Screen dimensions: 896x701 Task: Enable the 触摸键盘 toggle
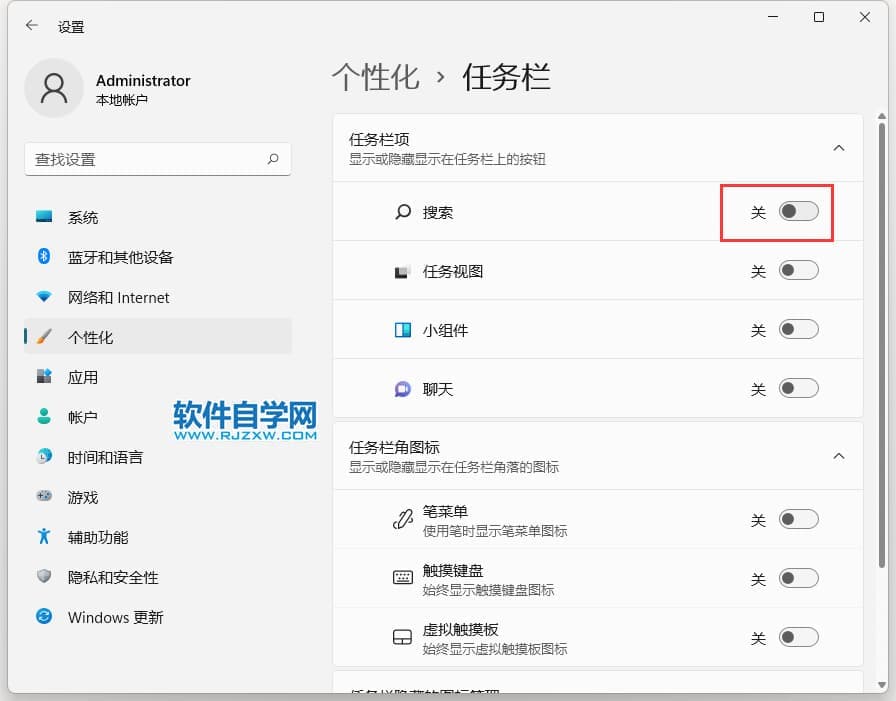click(x=798, y=579)
